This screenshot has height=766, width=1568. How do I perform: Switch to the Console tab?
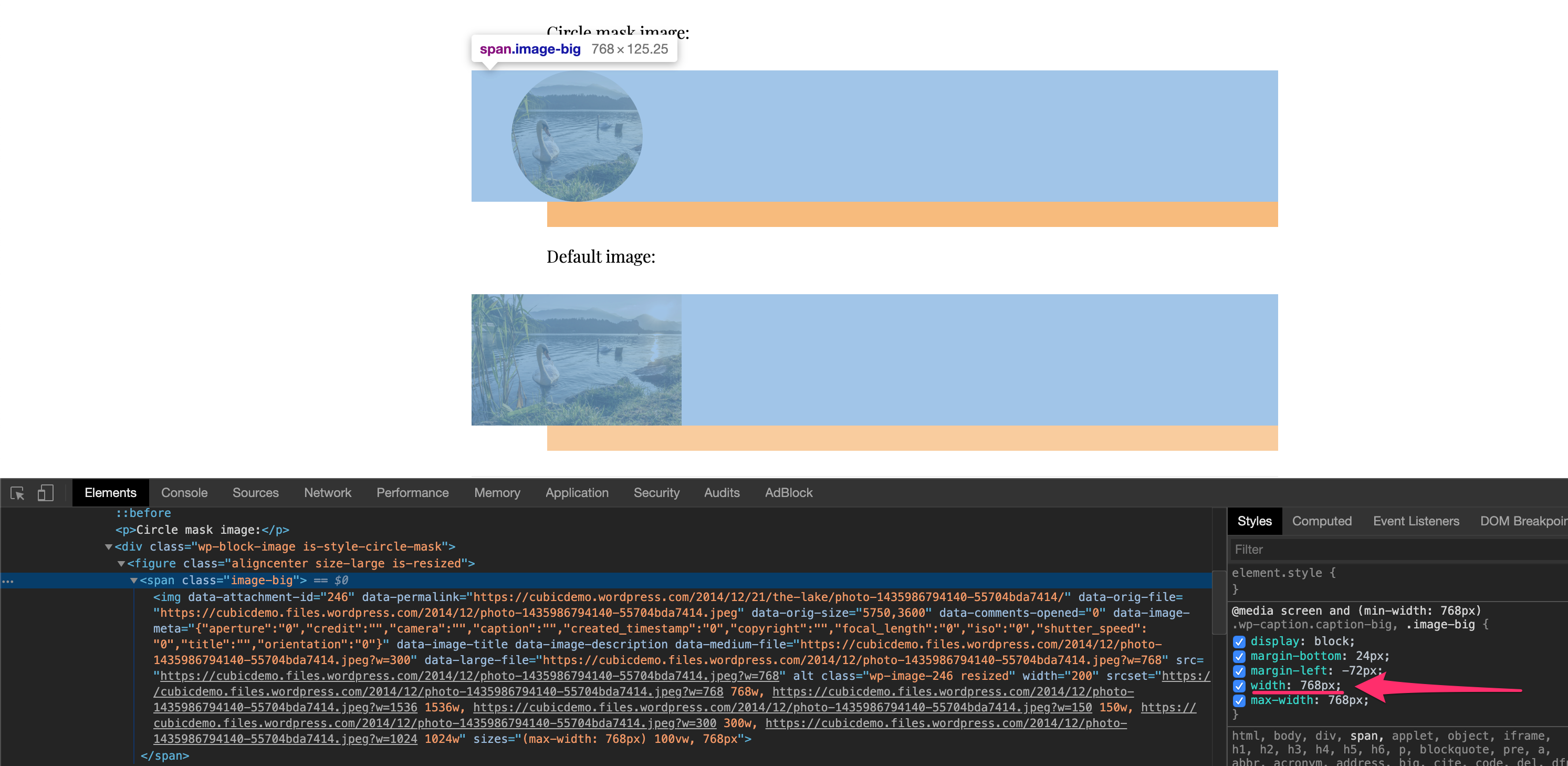pyautogui.click(x=183, y=493)
